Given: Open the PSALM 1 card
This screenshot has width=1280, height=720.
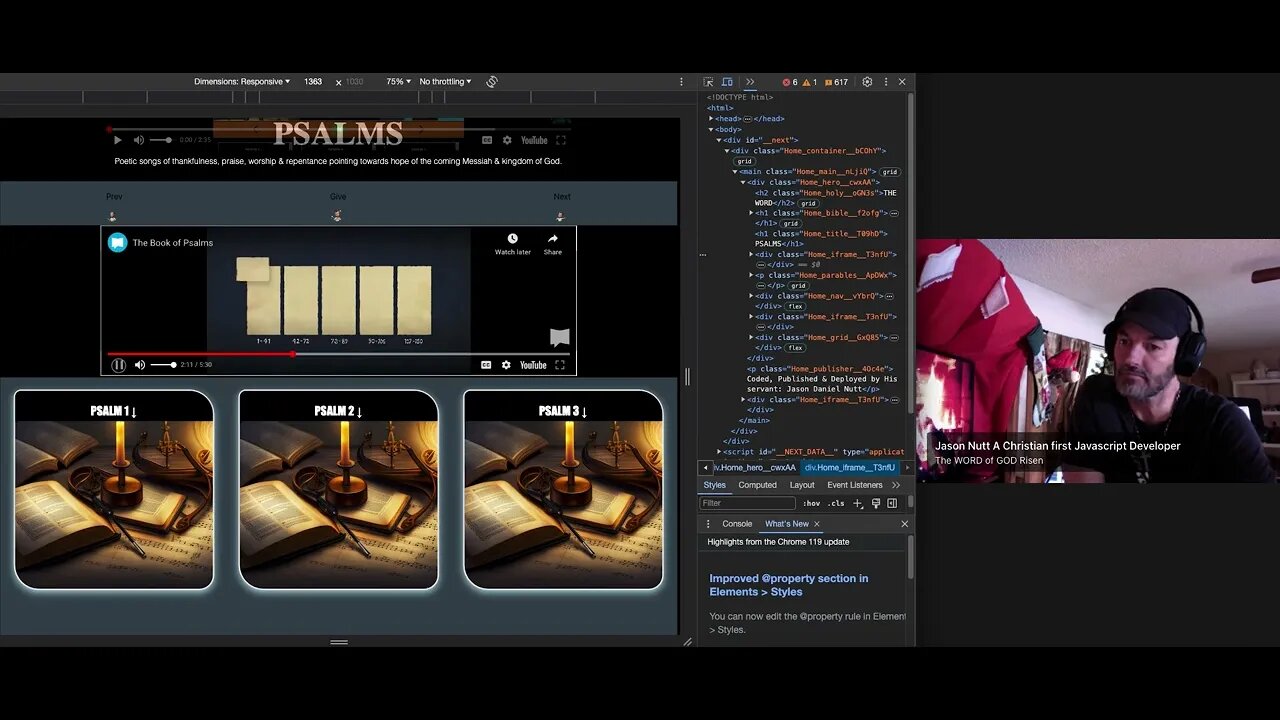Looking at the screenshot, I should click(114, 489).
